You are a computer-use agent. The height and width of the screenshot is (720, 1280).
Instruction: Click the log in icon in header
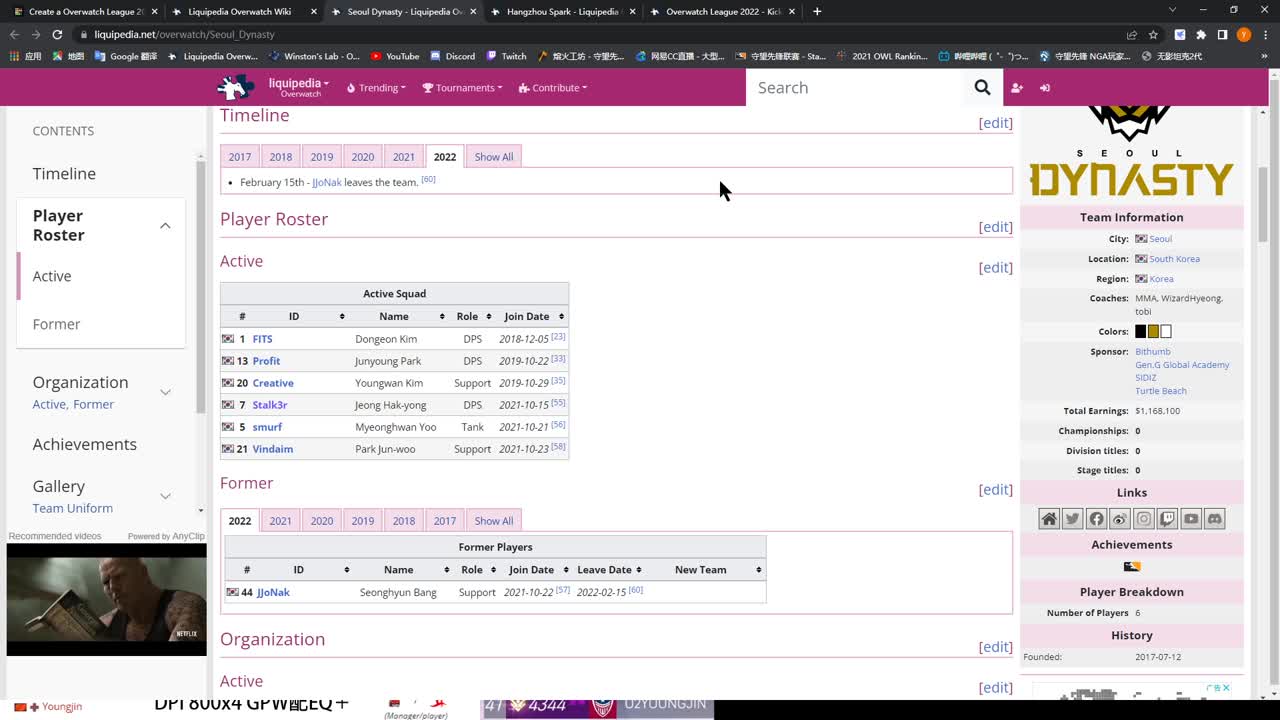click(1045, 88)
